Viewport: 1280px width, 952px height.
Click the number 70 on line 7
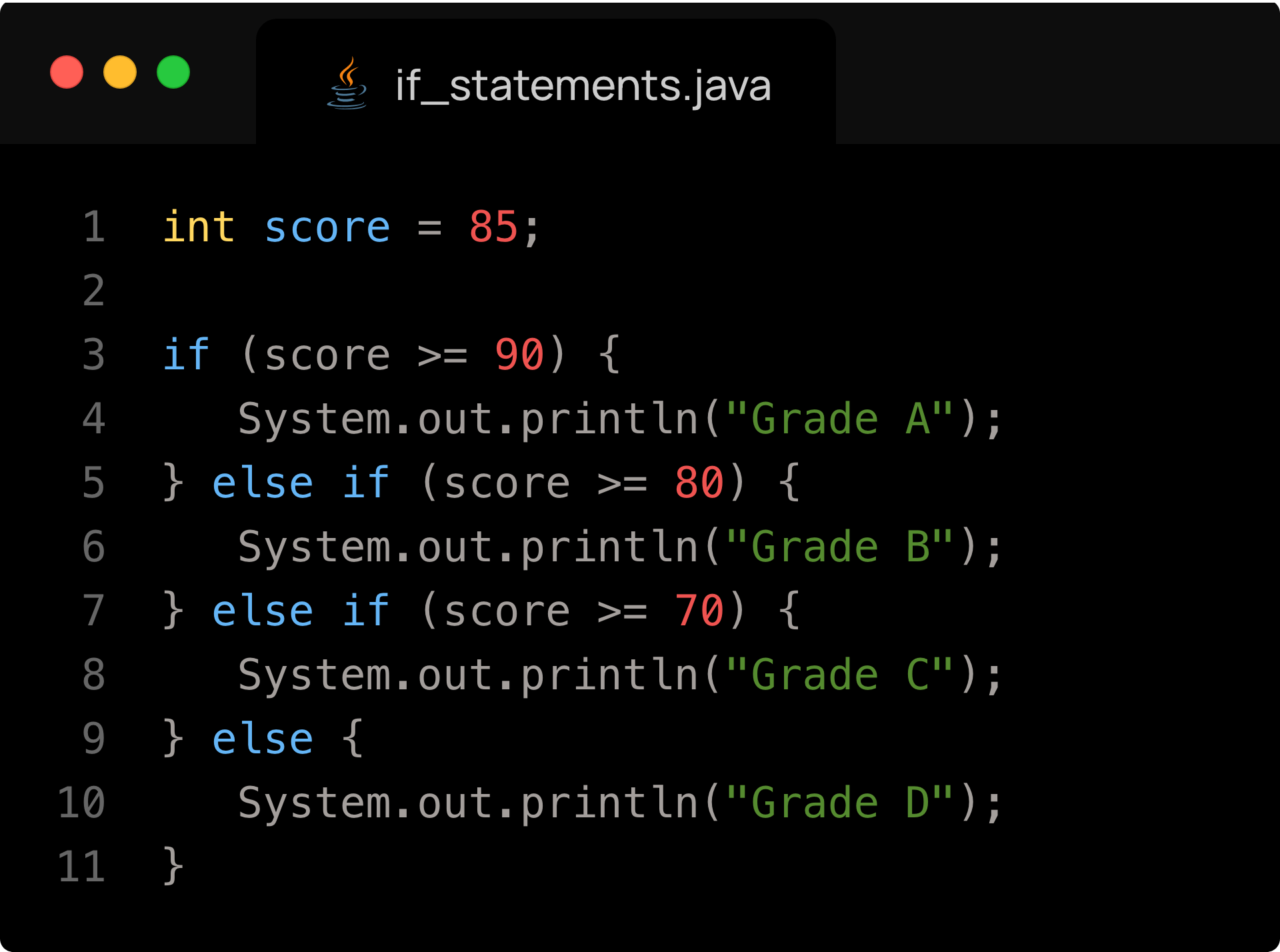(699, 611)
